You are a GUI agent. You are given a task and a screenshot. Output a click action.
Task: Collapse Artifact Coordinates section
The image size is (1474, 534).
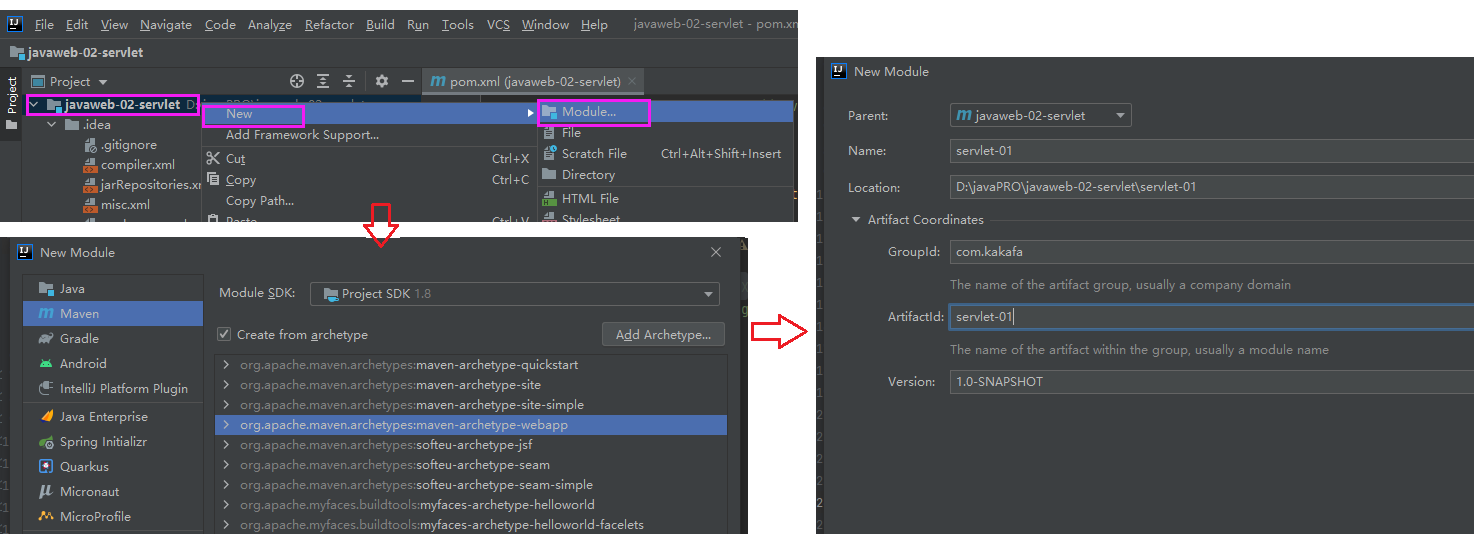point(856,219)
